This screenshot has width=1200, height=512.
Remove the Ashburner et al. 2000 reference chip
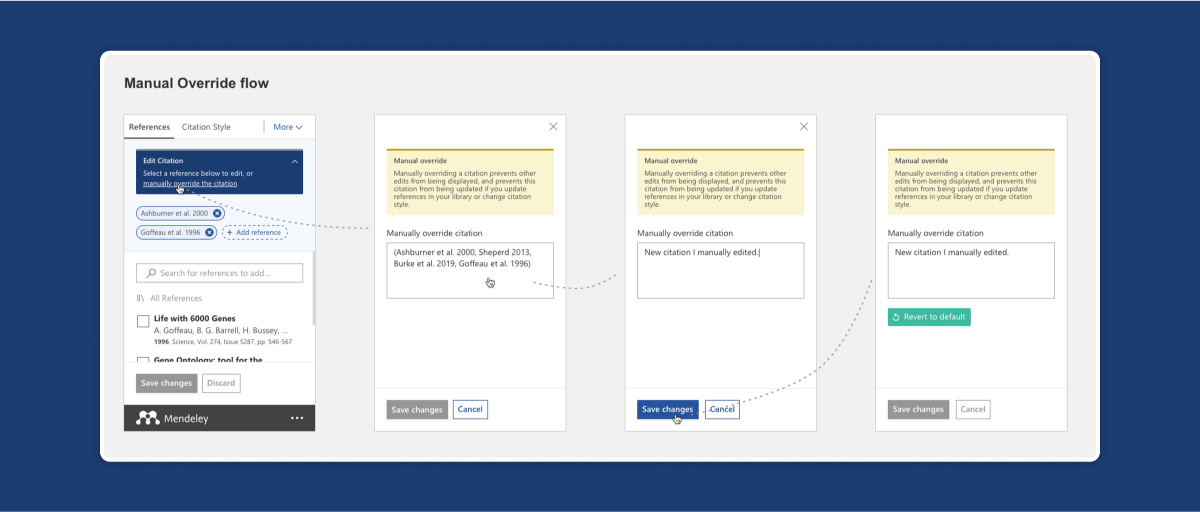(217, 213)
